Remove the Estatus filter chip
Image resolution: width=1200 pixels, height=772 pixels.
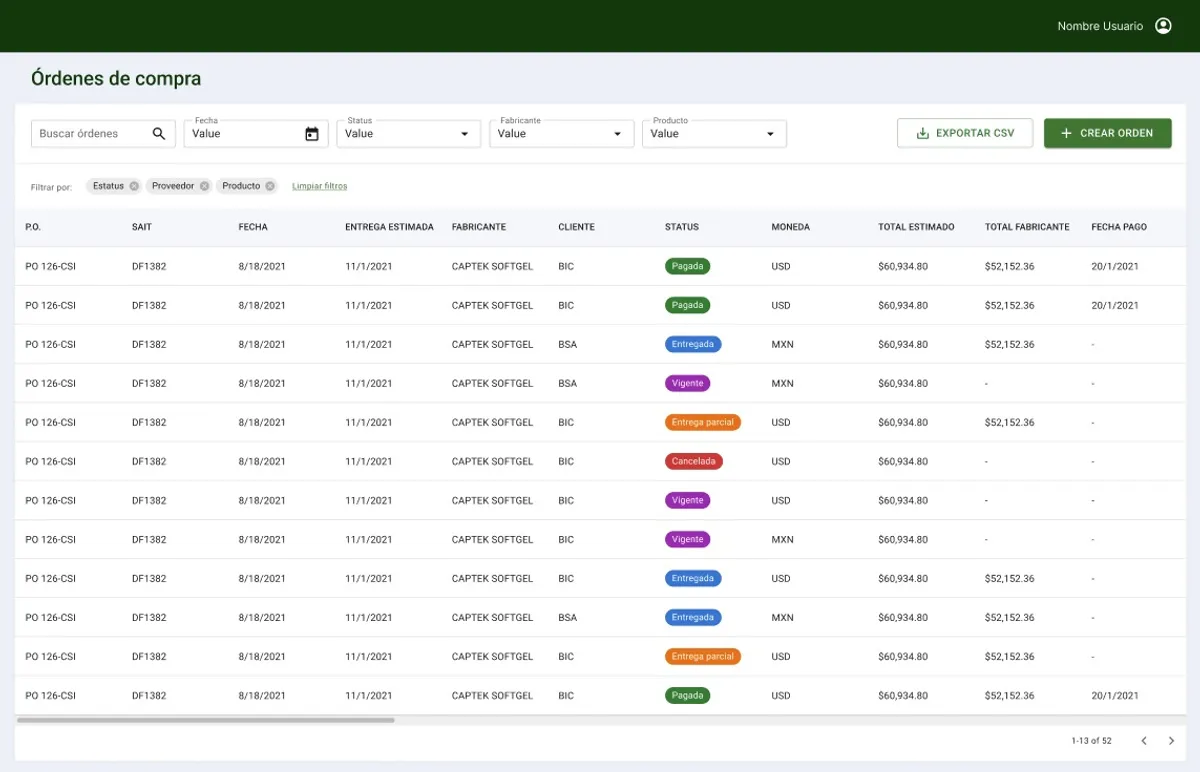(134, 186)
